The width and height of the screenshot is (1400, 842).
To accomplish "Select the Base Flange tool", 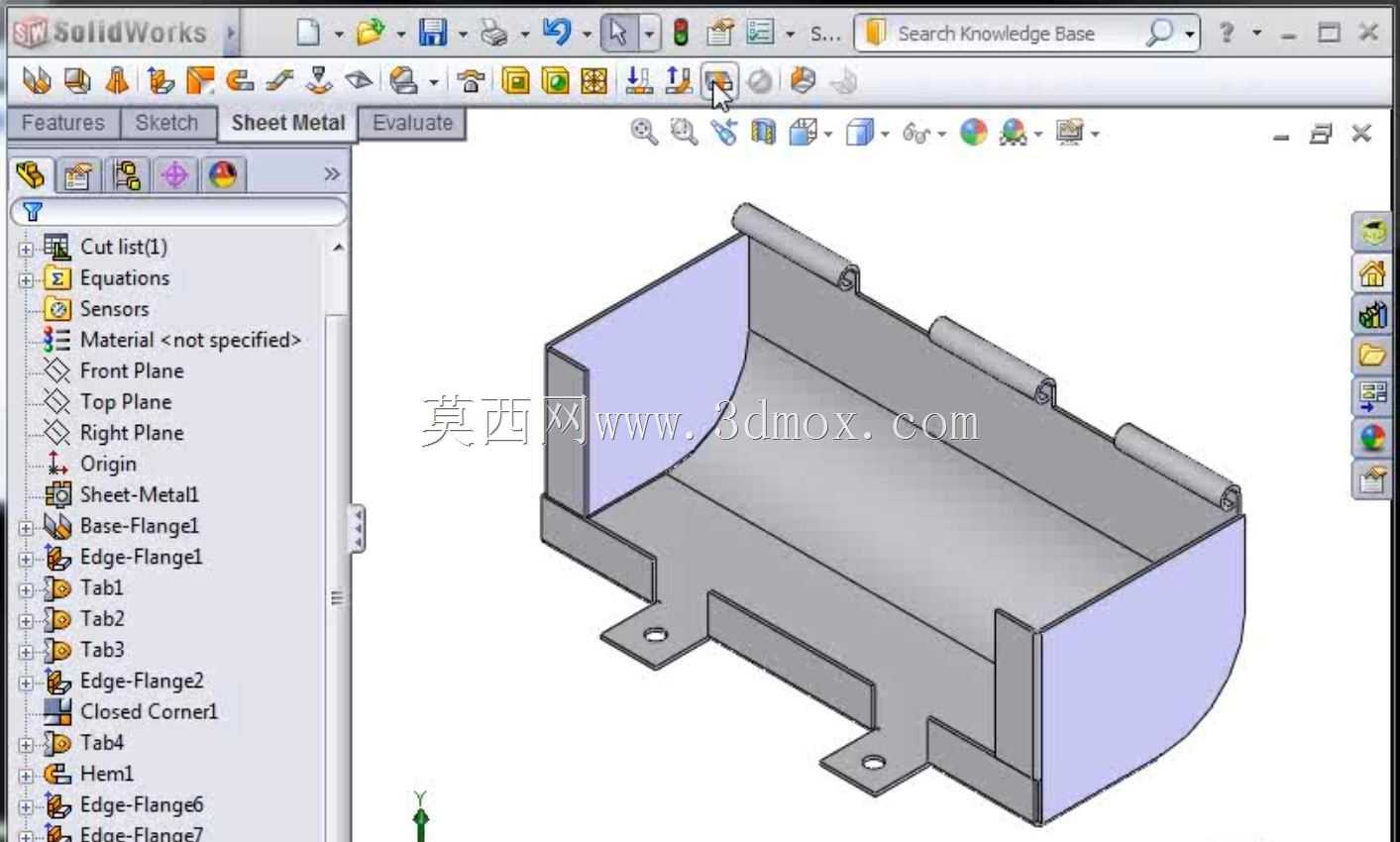I will pyautogui.click(x=37, y=81).
